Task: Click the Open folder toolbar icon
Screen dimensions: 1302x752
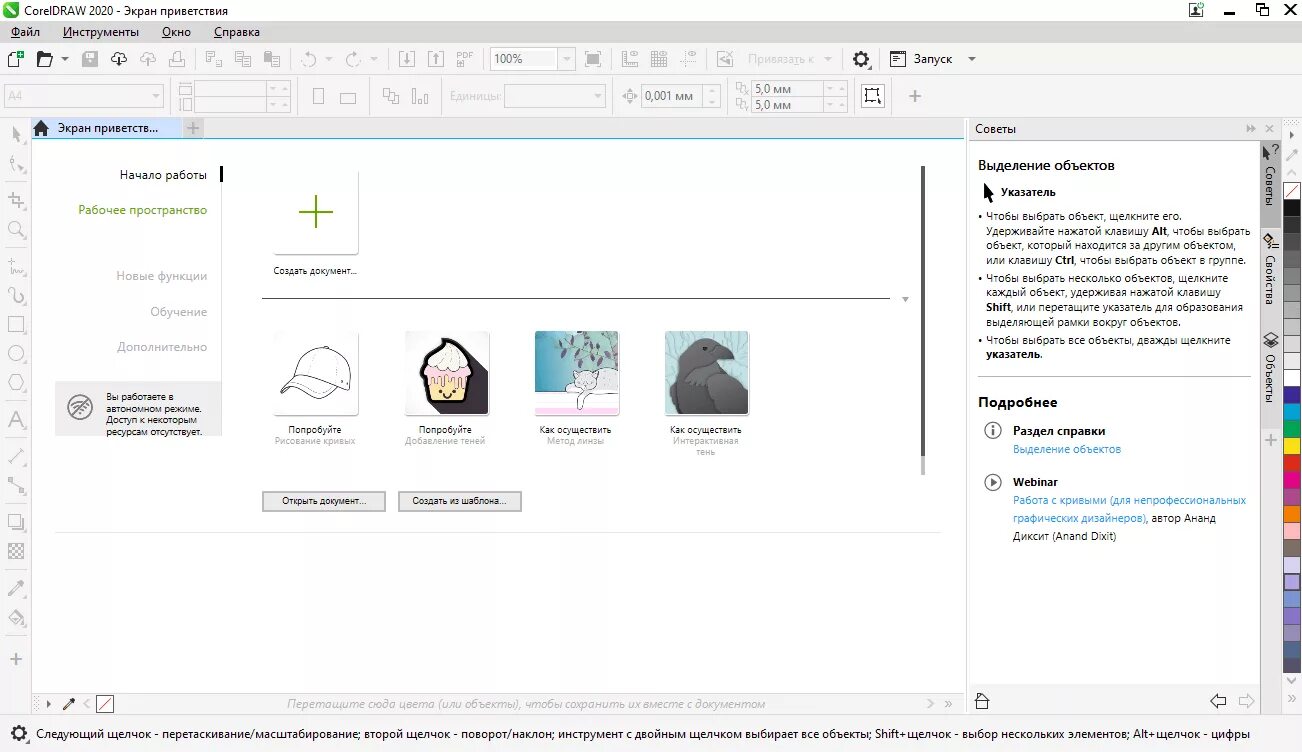Action: pos(44,59)
